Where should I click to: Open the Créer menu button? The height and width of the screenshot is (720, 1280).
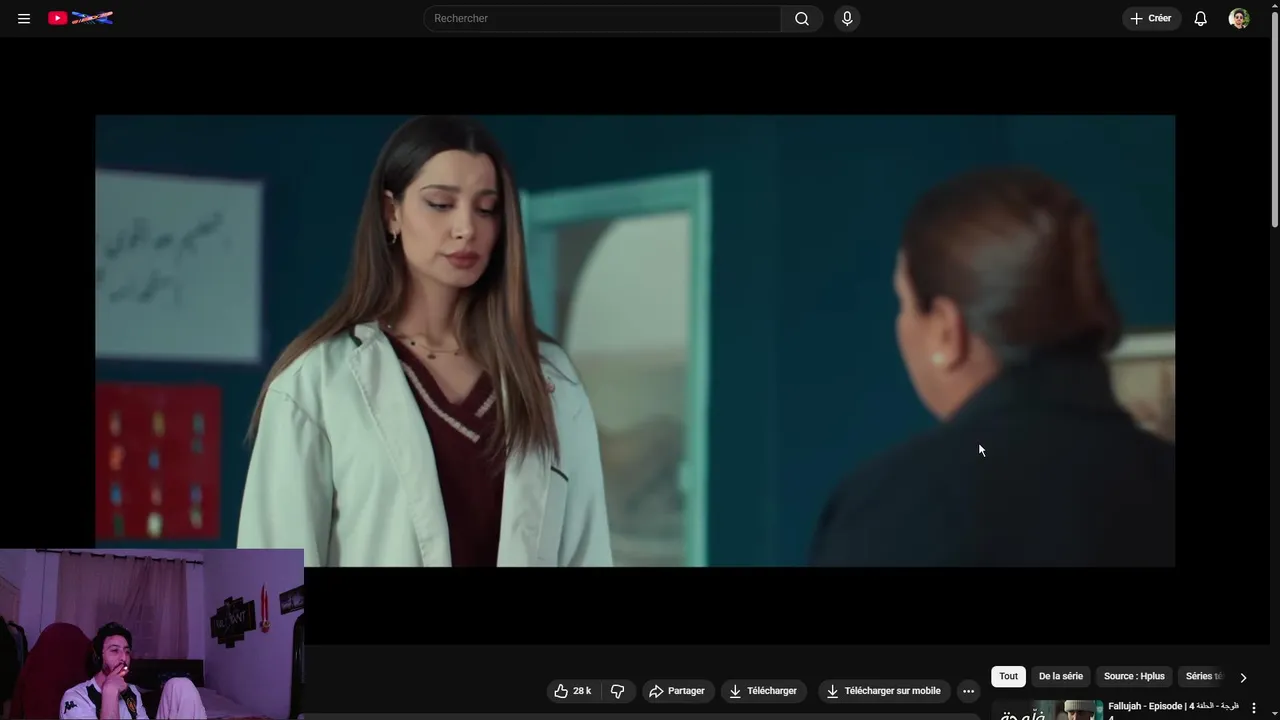1151,18
